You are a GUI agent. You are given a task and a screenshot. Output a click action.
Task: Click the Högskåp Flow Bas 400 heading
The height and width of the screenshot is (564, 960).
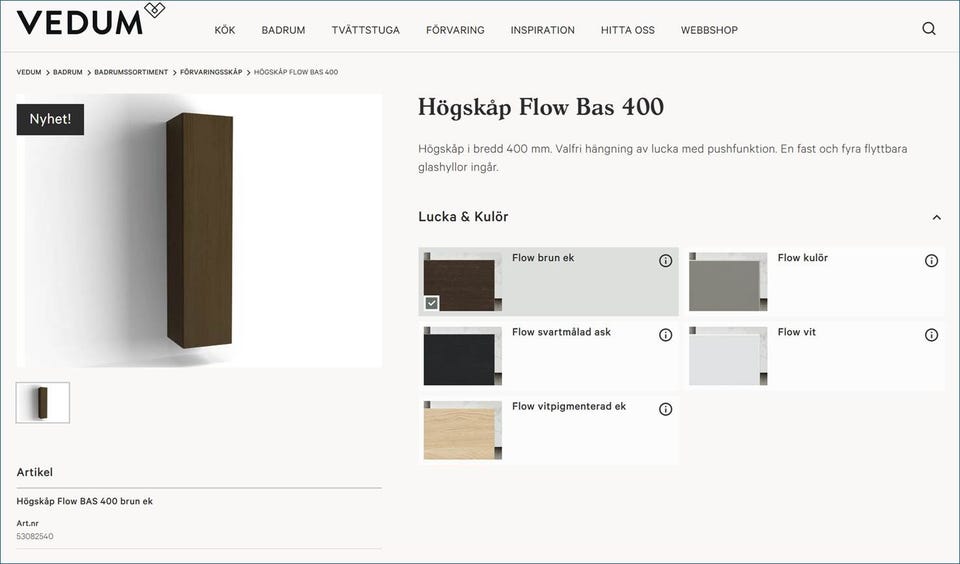(541, 107)
